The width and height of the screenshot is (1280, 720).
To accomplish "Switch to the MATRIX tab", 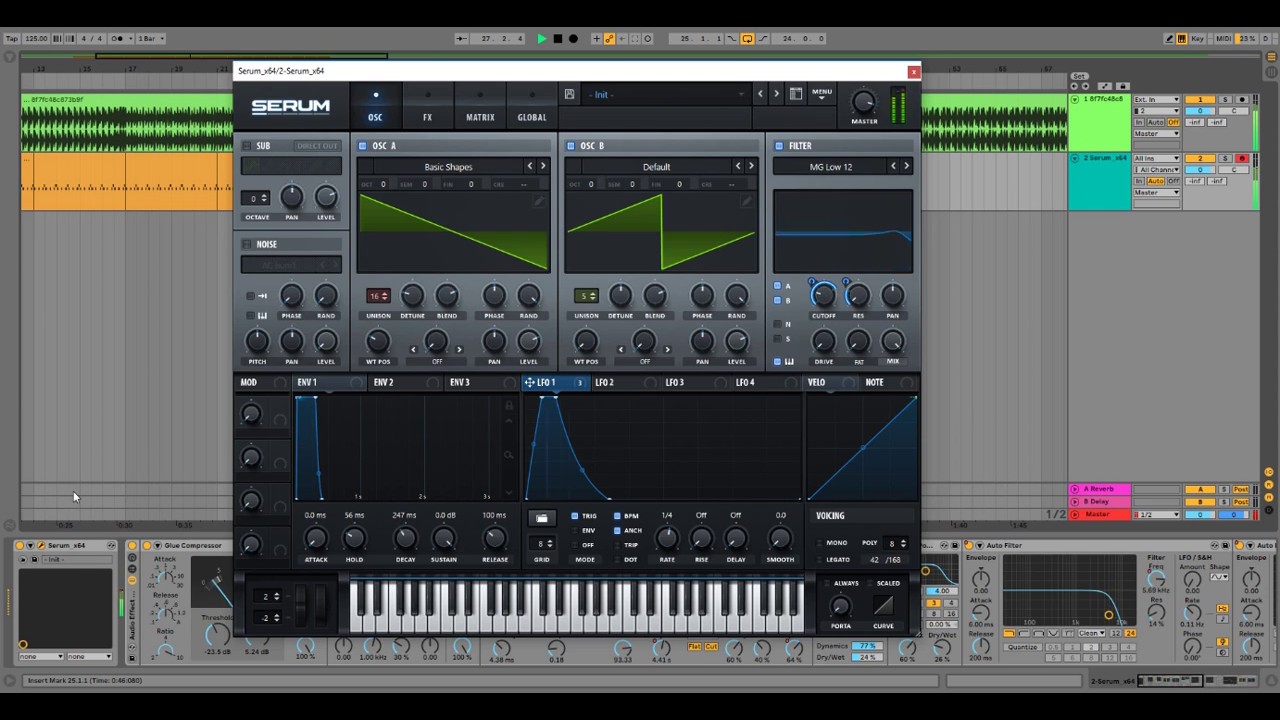I will pyautogui.click(x=480, y=106).
